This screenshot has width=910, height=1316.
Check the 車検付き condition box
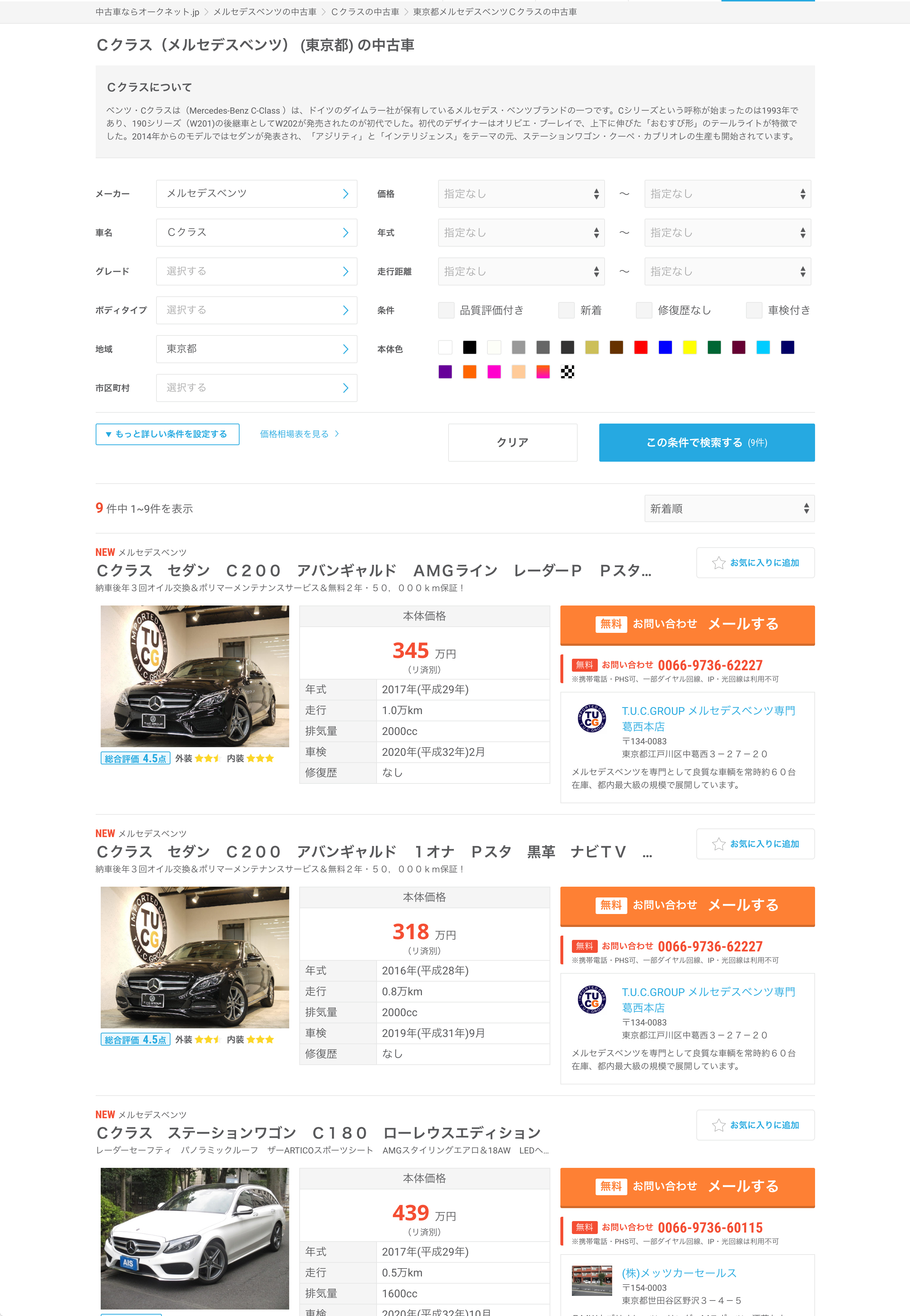[754, 310]
